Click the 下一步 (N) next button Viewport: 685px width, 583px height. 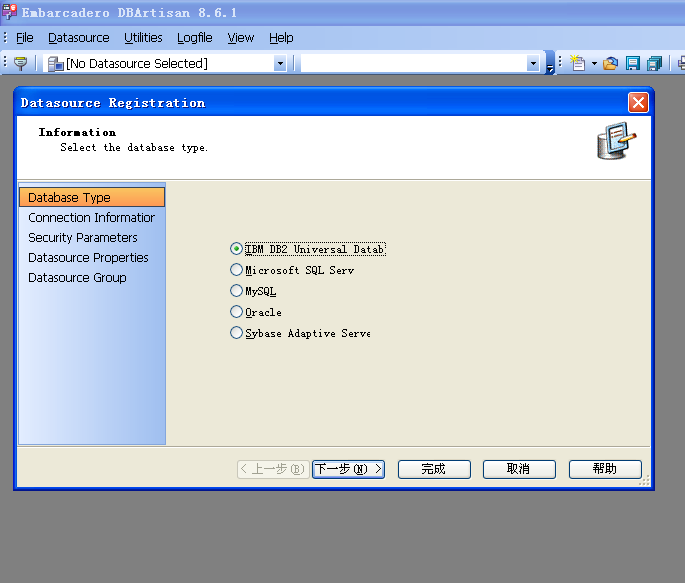pyautogui.click(x=348, y=469)
